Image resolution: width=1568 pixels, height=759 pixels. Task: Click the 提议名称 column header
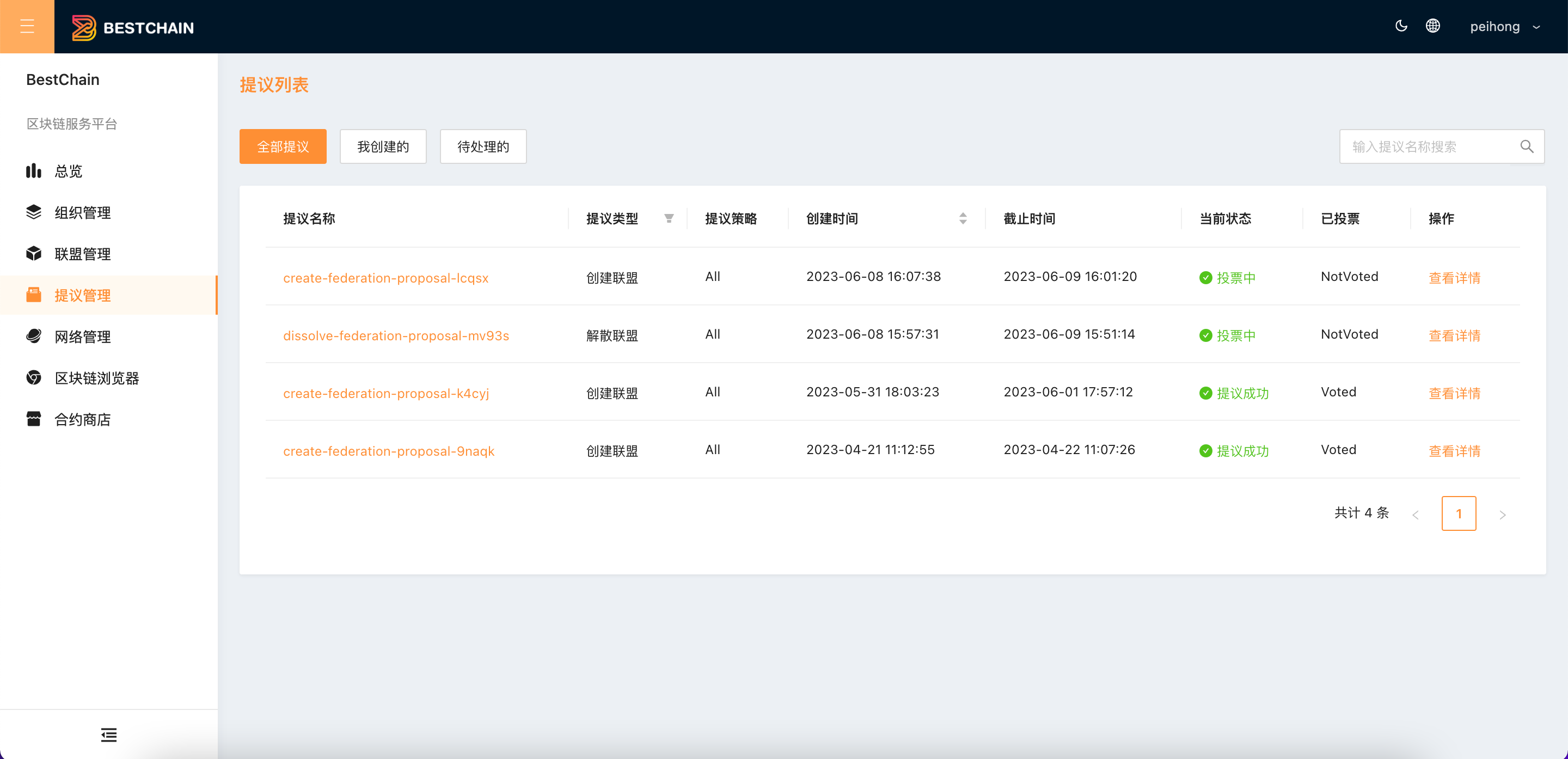pyautogui.click(x=309, y=218)
